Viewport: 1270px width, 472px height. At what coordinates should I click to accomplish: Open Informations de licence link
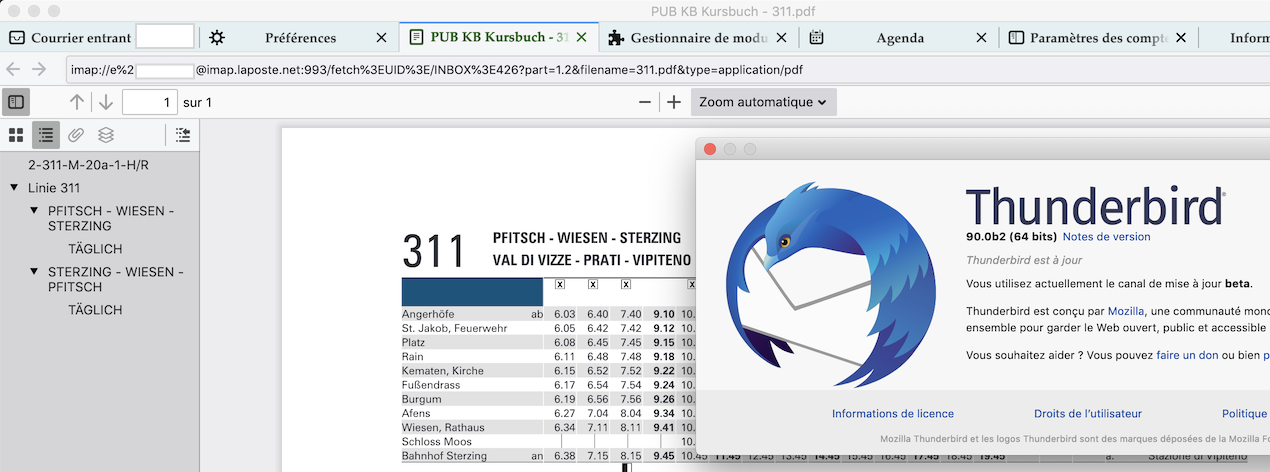893,414
